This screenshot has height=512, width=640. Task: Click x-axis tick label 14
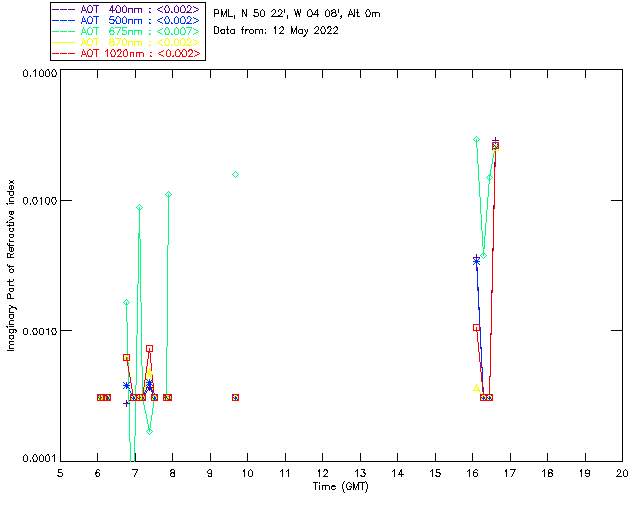[x=398, y=473]
